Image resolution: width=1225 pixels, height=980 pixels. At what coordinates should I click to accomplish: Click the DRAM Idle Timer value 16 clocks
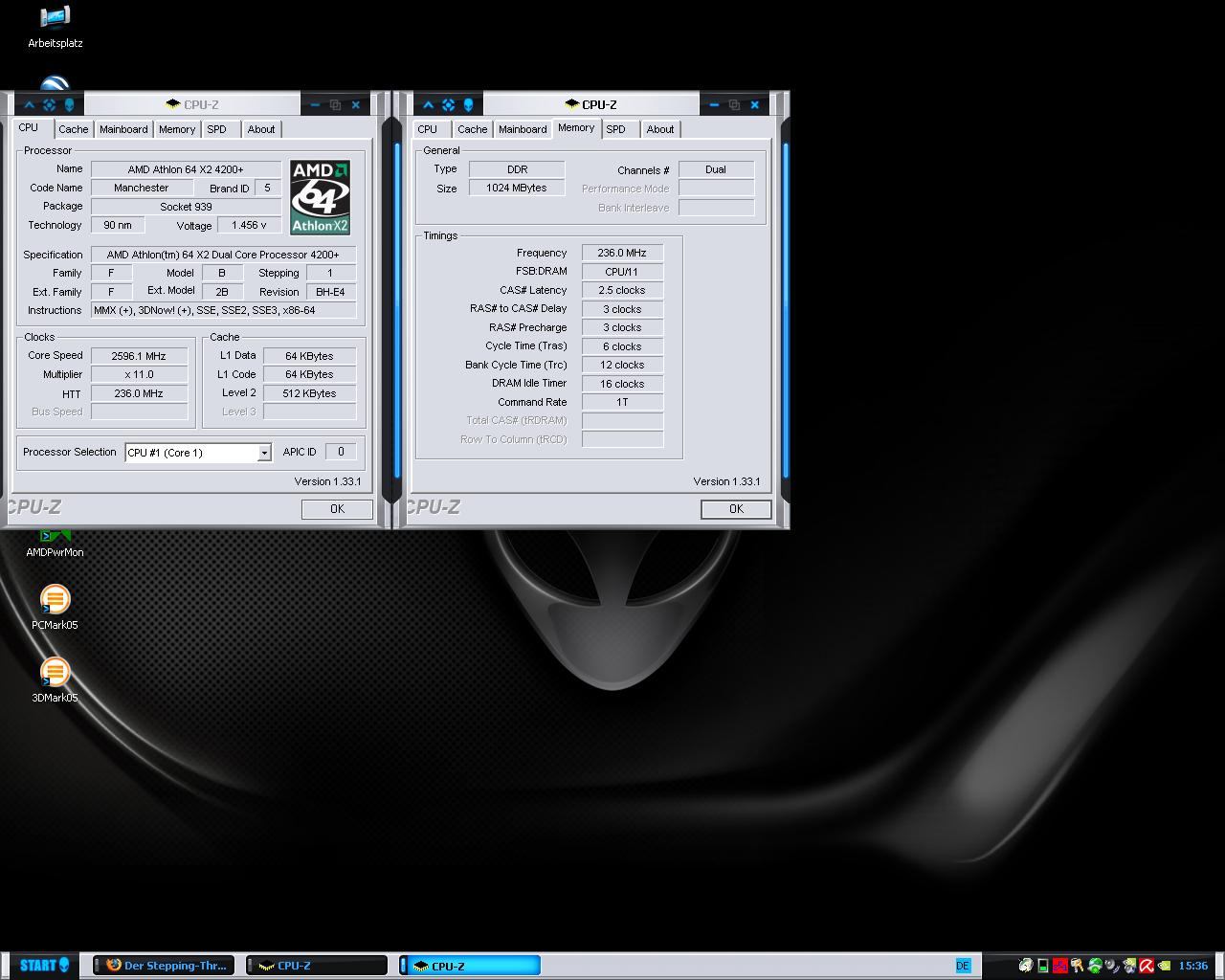click(x=622, y=384)
